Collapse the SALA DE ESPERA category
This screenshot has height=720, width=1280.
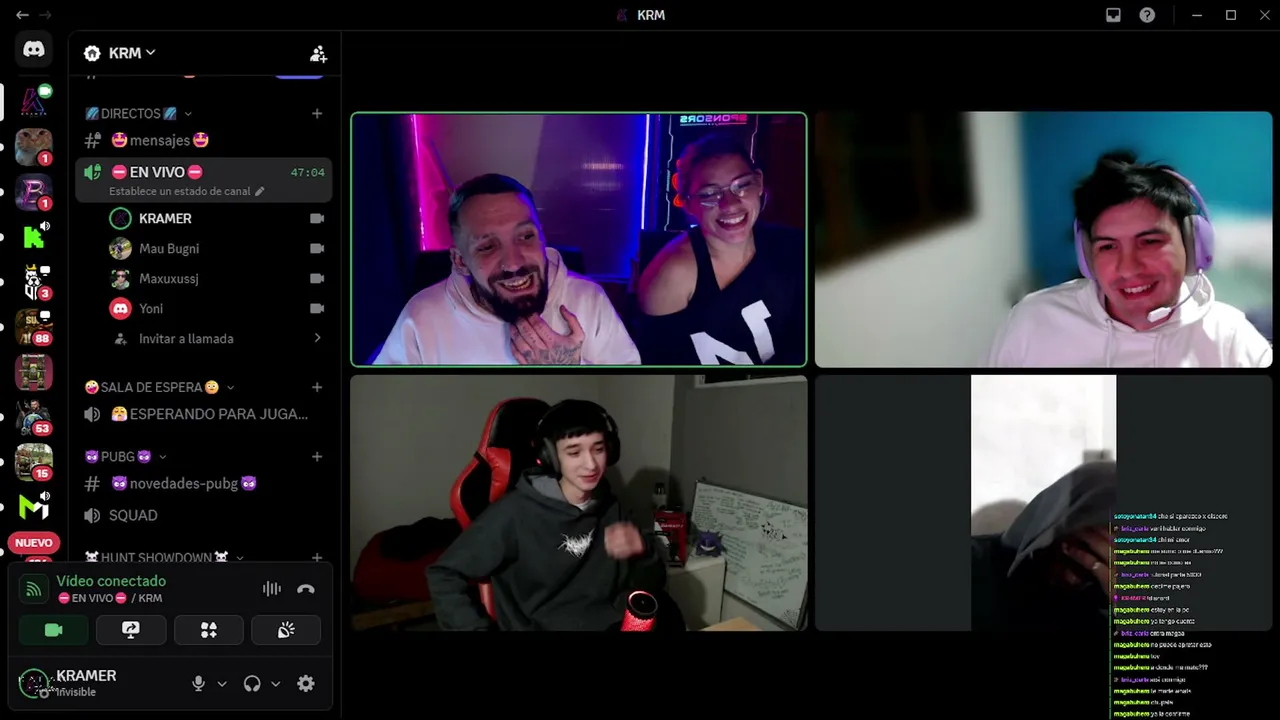tap(160, 387)
